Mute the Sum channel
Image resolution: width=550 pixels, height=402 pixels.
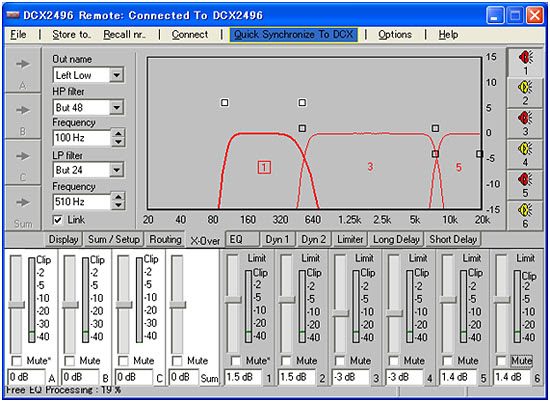[177, 360]
